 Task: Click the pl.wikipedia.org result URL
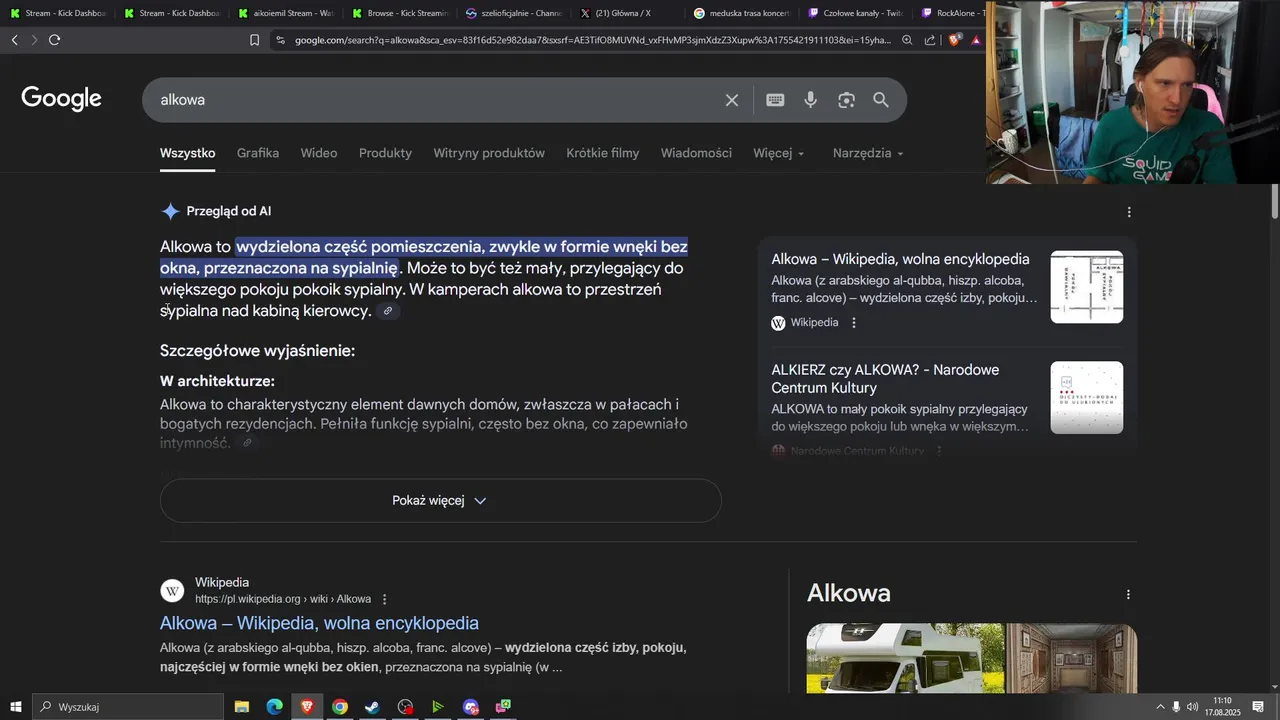point(283,599)
